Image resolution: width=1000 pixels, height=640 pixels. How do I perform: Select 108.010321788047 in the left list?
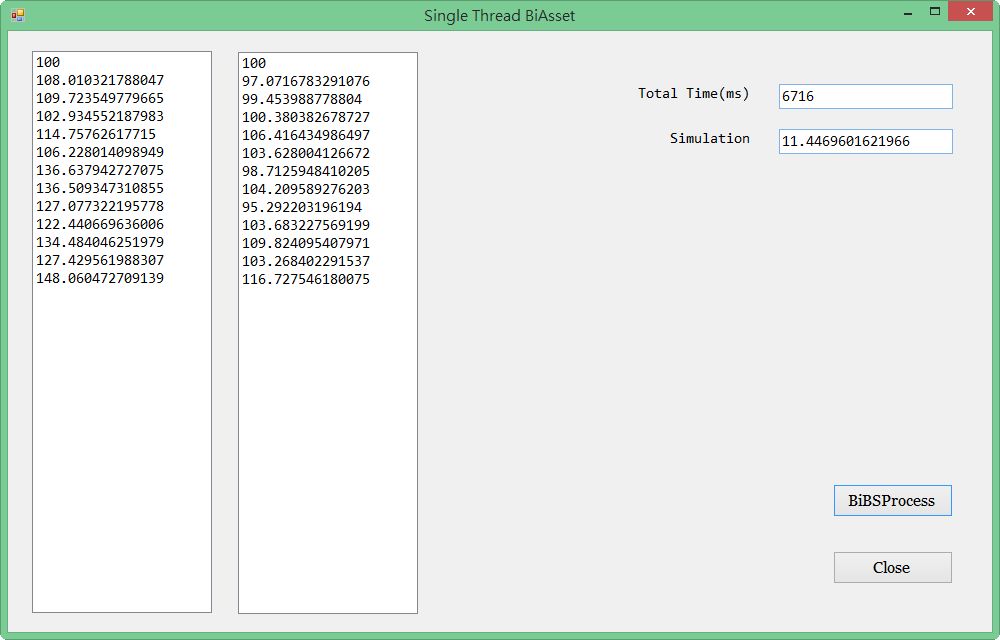tap(100, 80)
